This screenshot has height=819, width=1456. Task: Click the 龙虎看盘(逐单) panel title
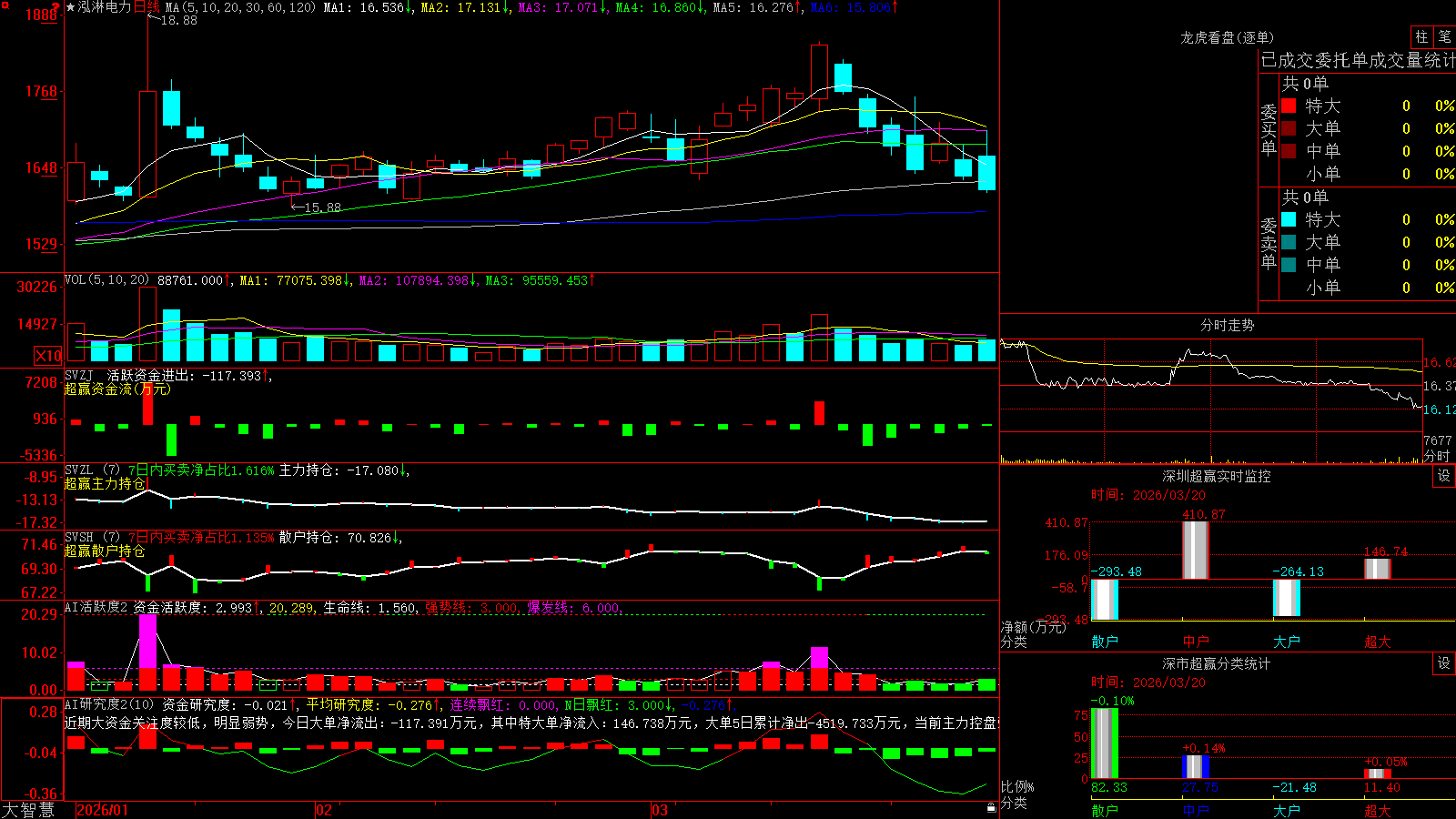point(1227,37)
